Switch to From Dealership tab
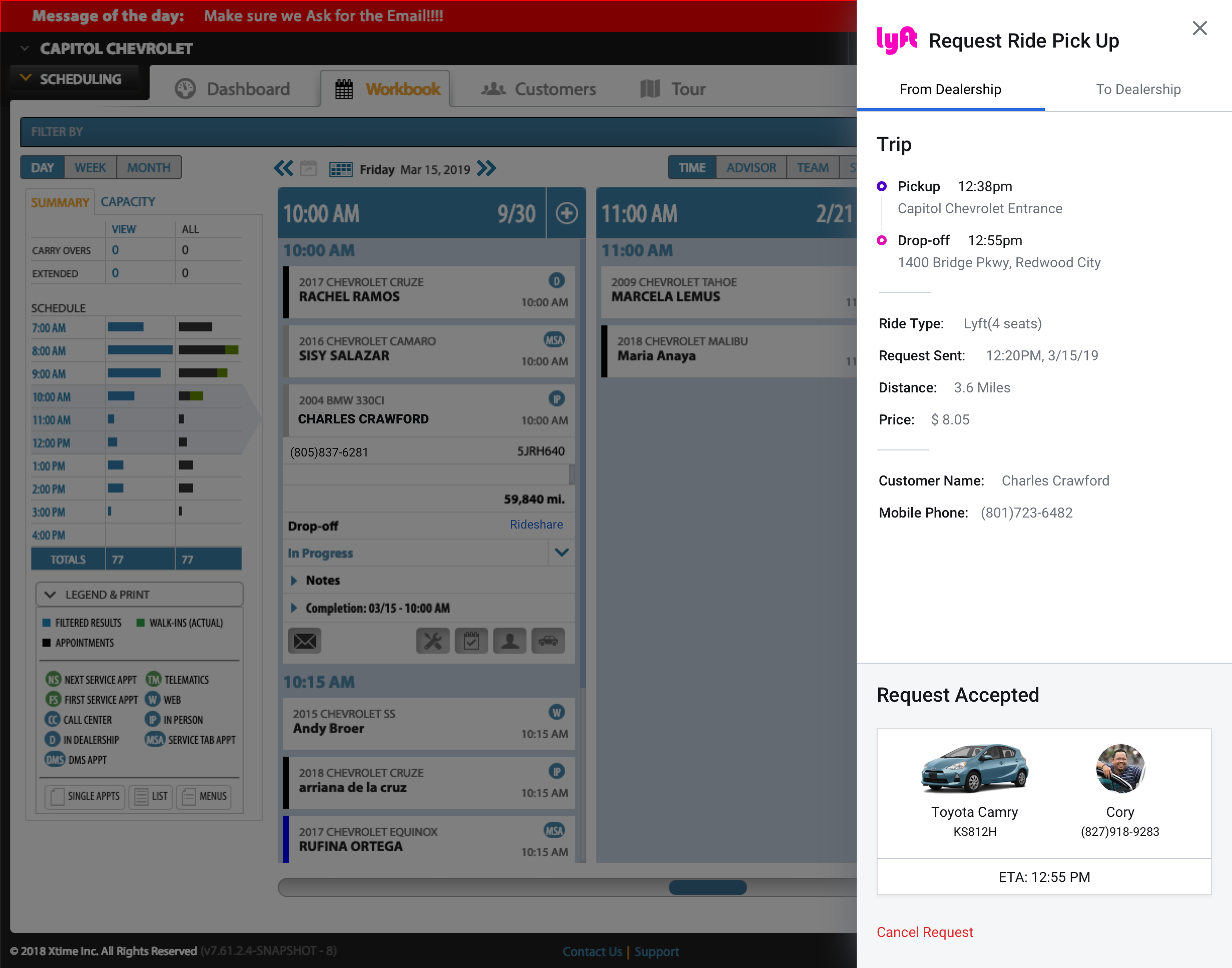The height and width of the screenshot is (968, 1232). coord(950,90)
